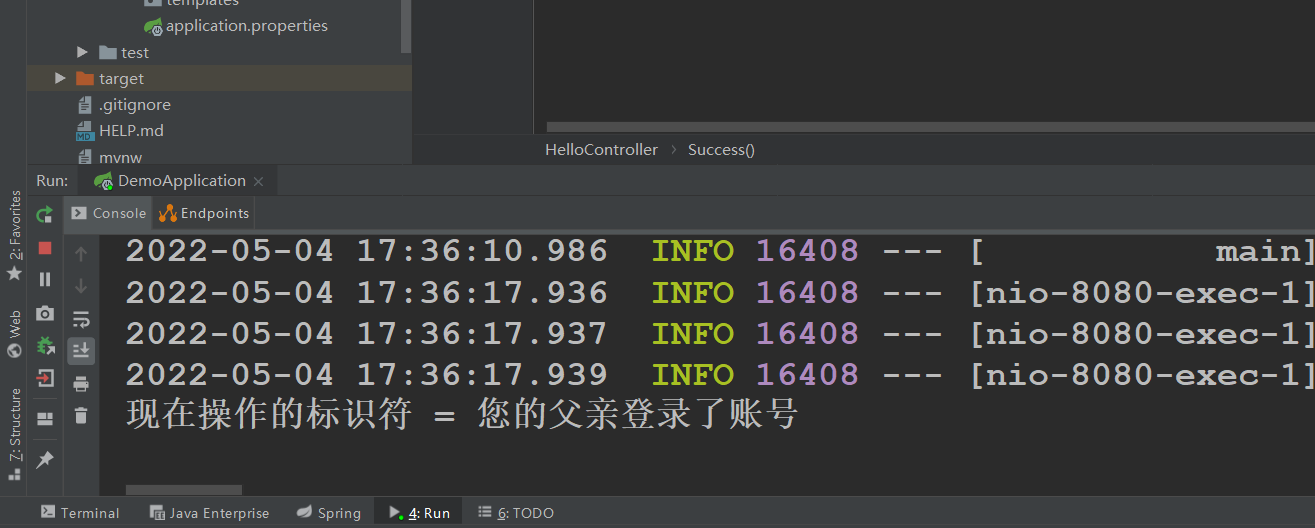This screenshot has height=528, width=1315.
Task: Click the log line timestamped 17:36:17.939
Action: (x=720, y=374)
